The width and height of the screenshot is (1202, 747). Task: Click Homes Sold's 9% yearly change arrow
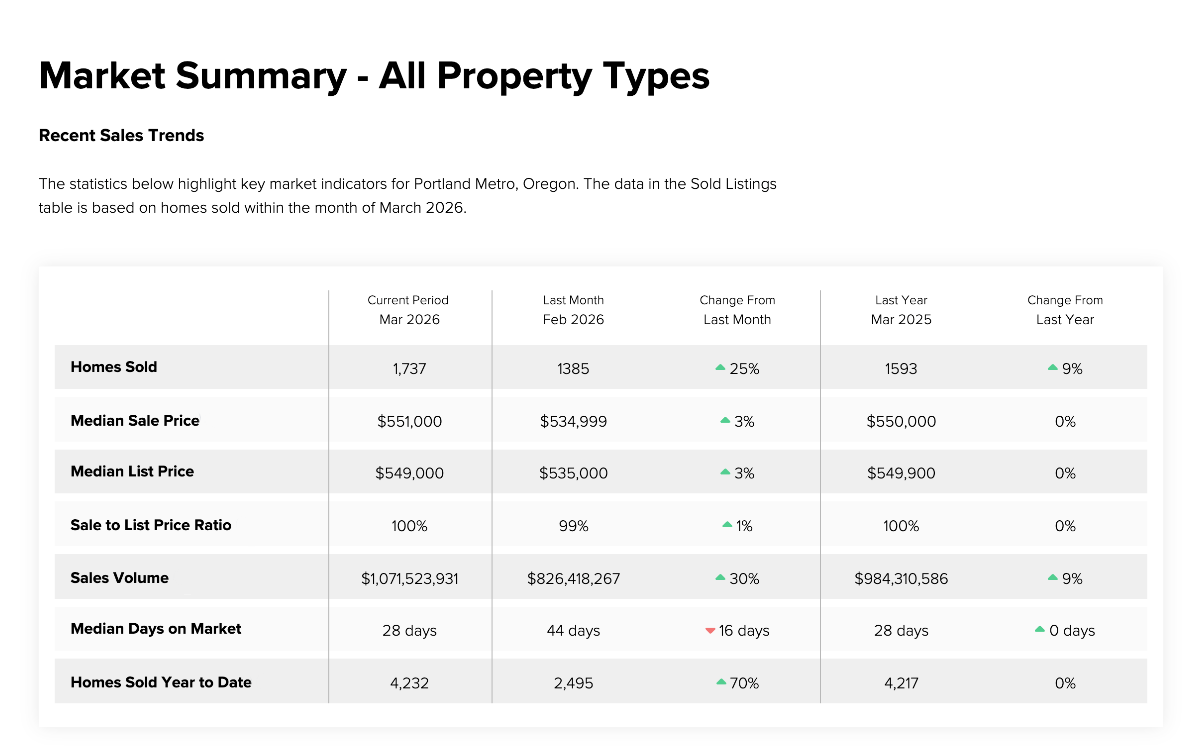(x=1052, y=368)
